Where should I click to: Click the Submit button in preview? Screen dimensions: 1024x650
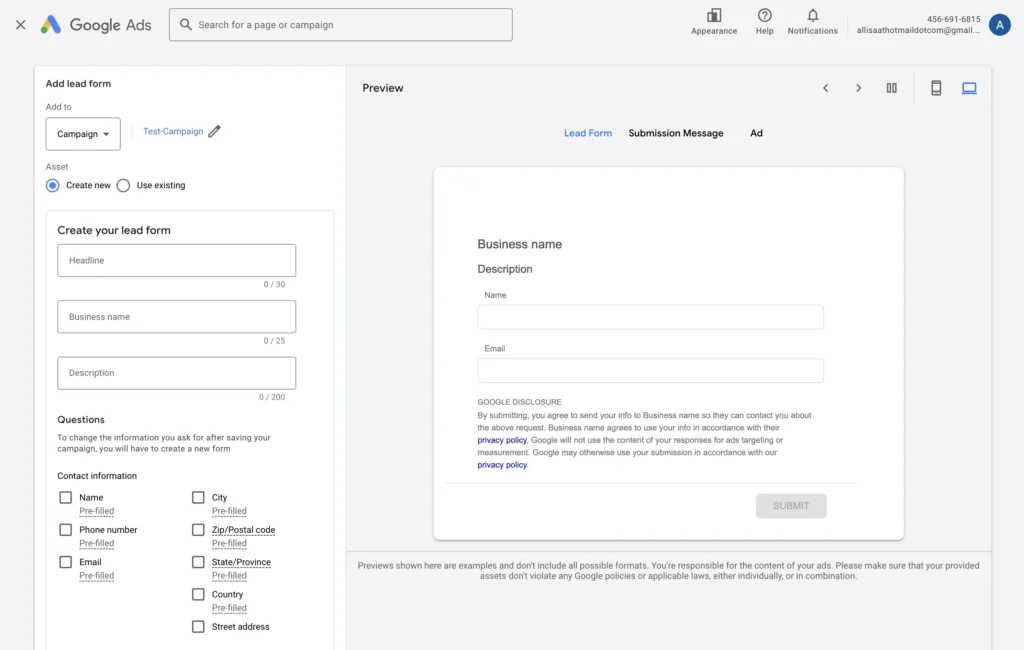click(790, 506)
